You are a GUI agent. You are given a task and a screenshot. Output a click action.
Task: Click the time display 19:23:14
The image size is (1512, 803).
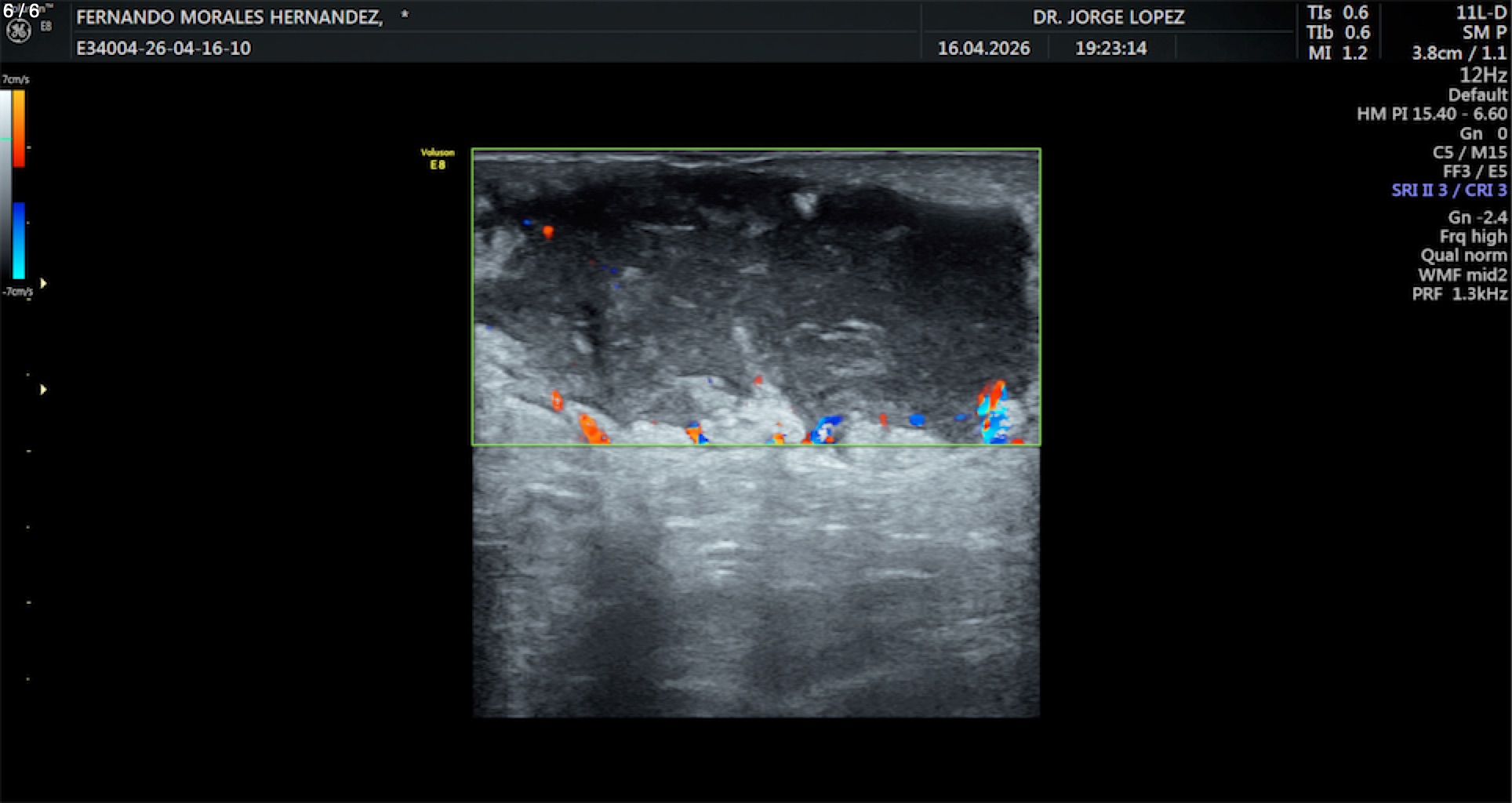[1110, 49]
